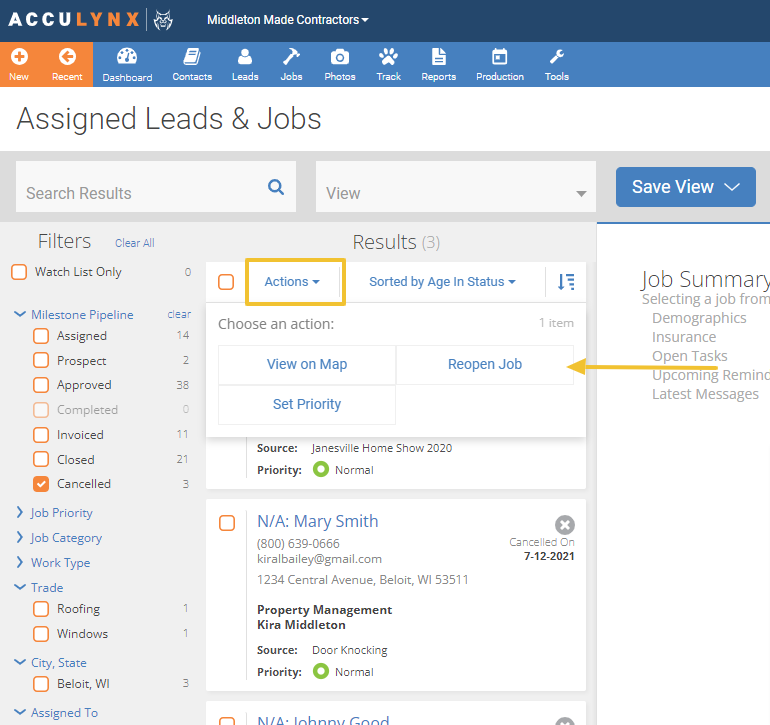The image size is (770, 725).
Task: Check the Roofing trade filter
Action: pyautogui.click(x=41, y=609)
